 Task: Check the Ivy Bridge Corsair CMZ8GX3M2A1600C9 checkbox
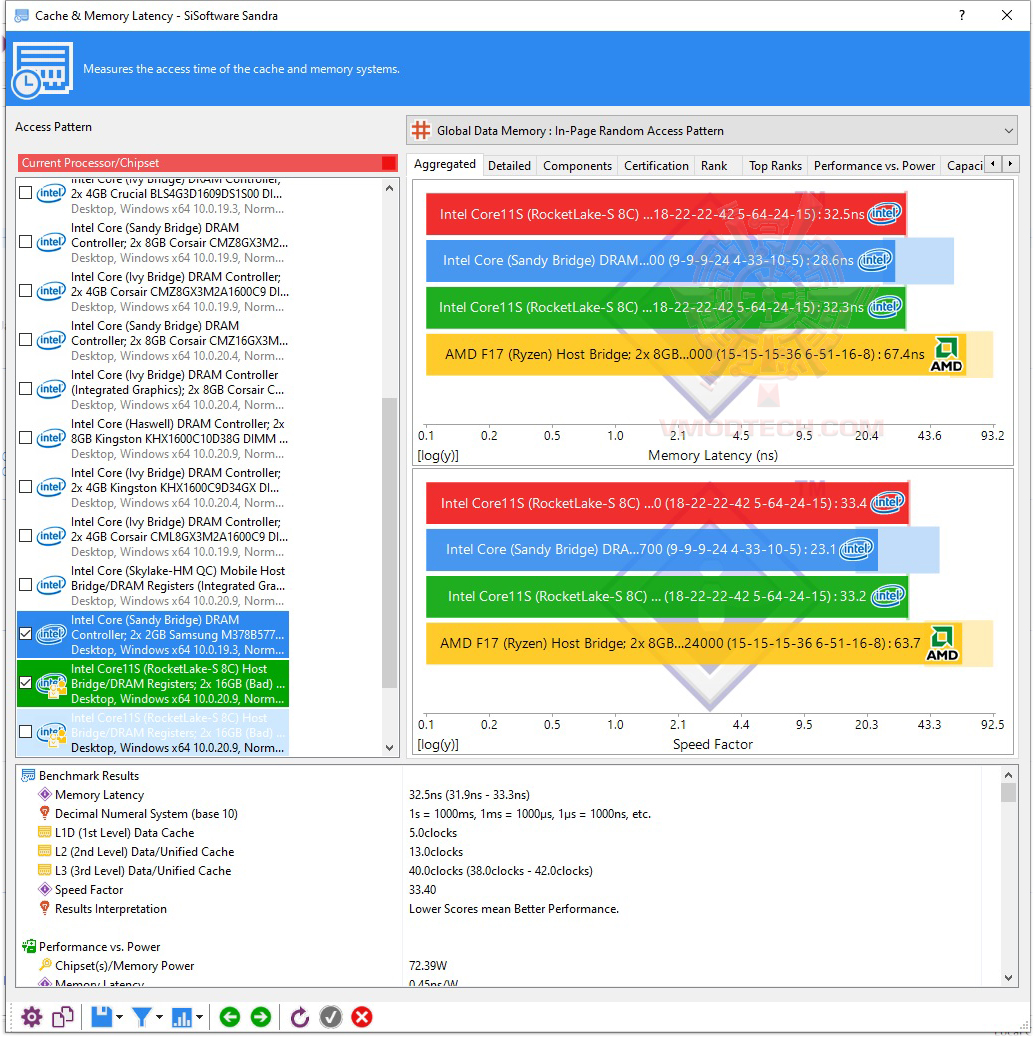pos(26,291)
